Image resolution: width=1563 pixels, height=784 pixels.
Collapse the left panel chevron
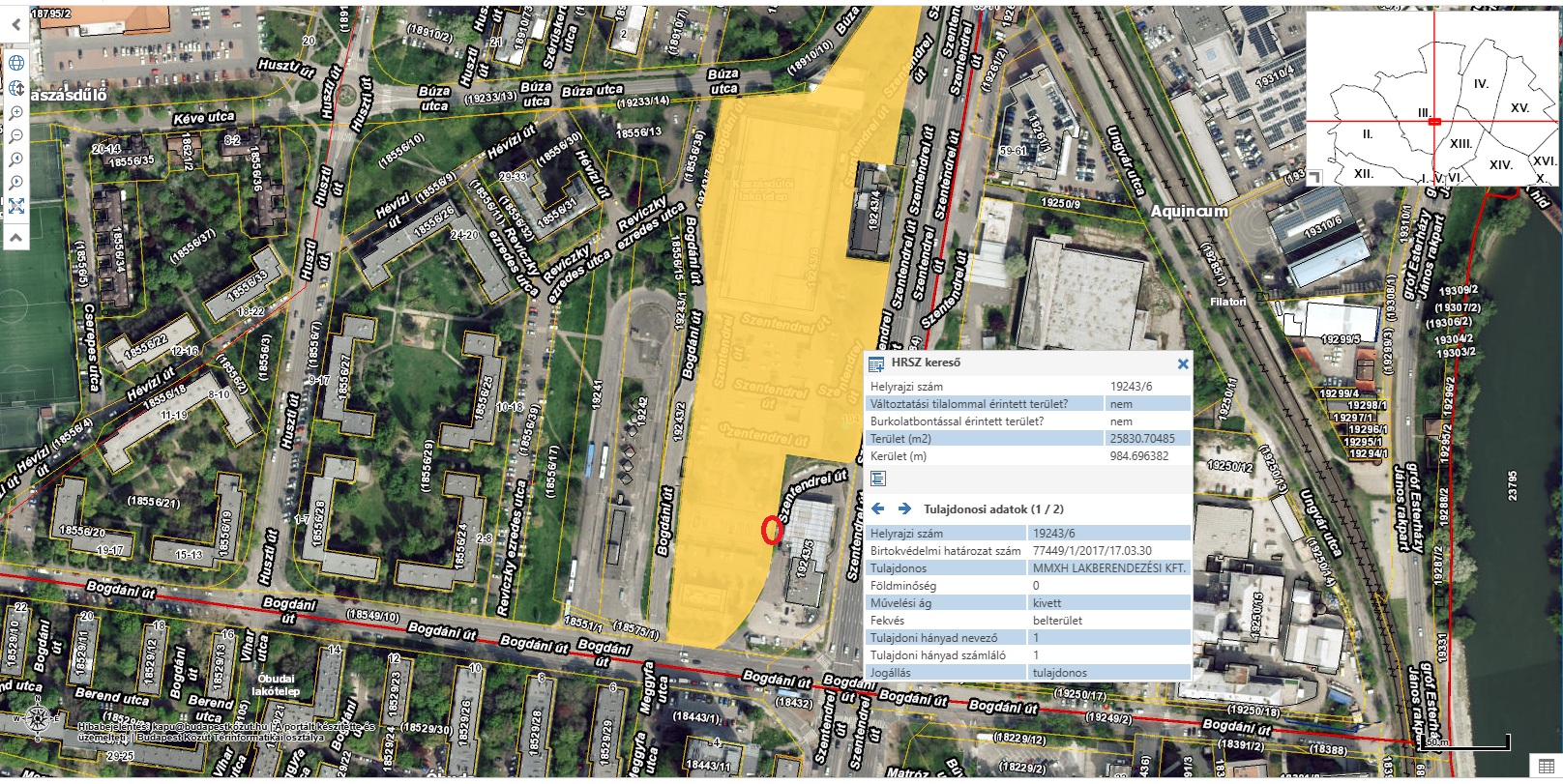[x=16, y=24]
